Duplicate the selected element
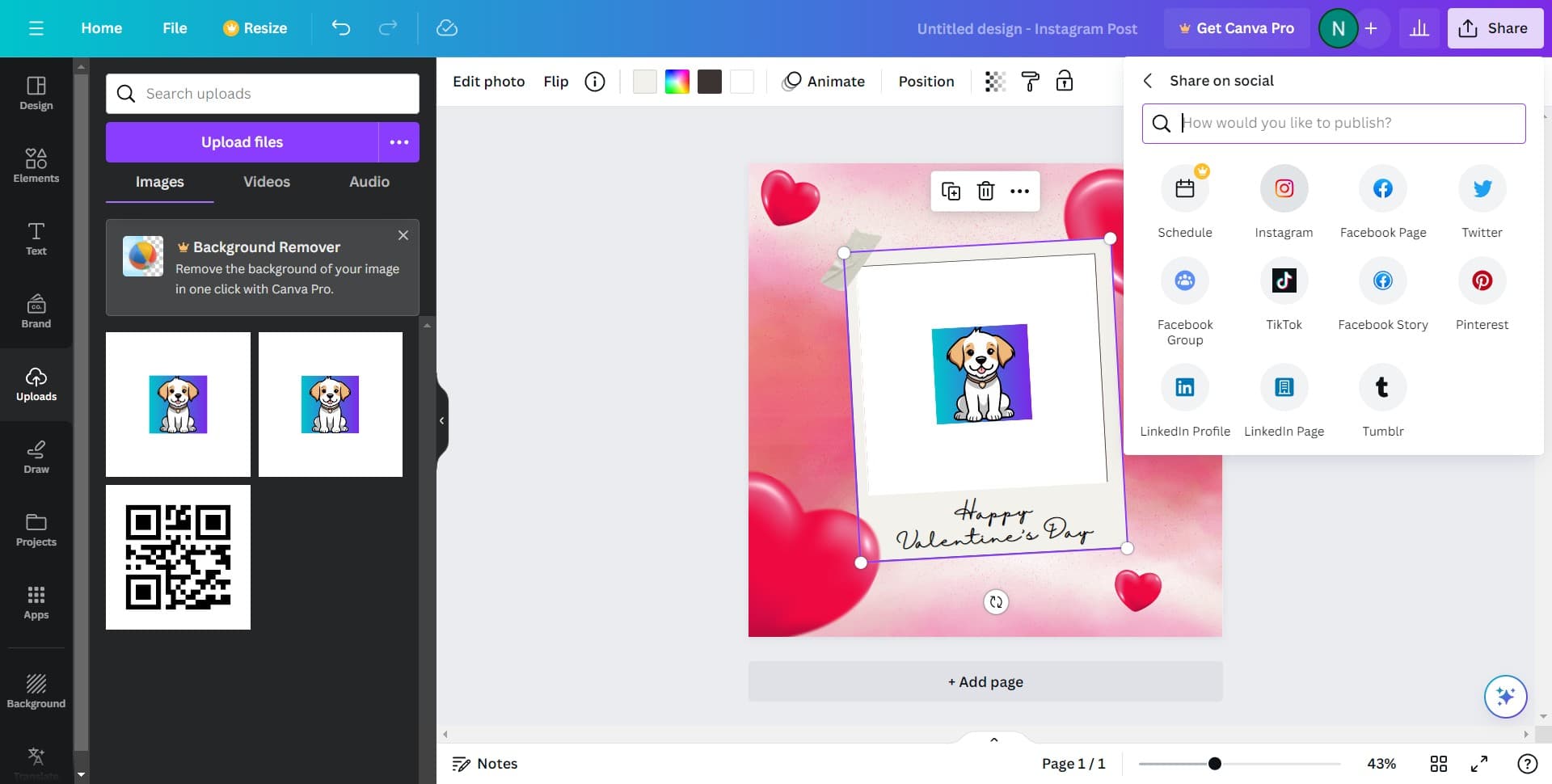Screen dimensions: 1552x784 pos(951,191)
